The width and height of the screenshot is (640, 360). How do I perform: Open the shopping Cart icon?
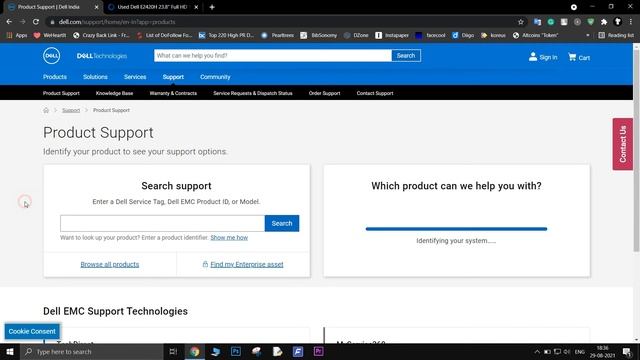[572, 57]
